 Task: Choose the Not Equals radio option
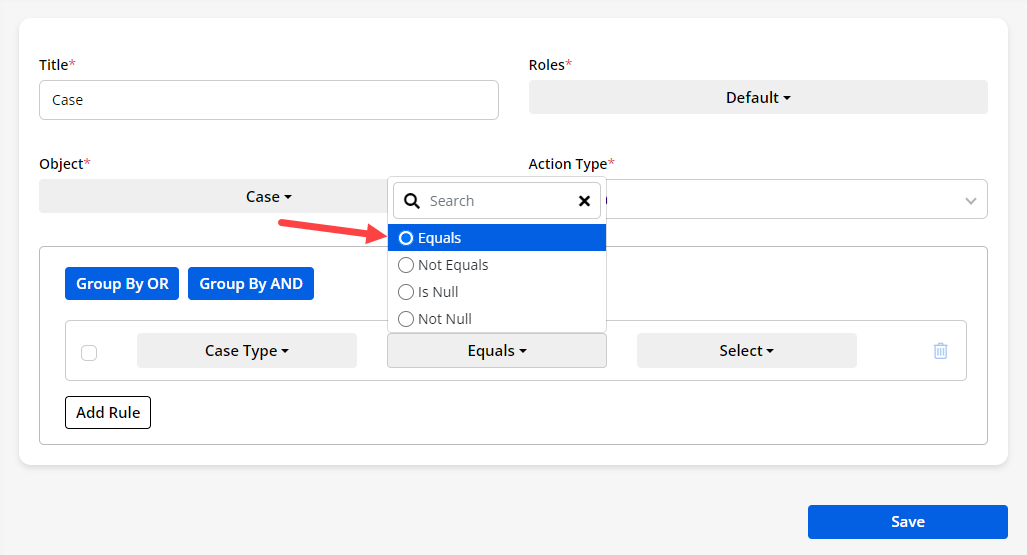click(x=406, y=265)
